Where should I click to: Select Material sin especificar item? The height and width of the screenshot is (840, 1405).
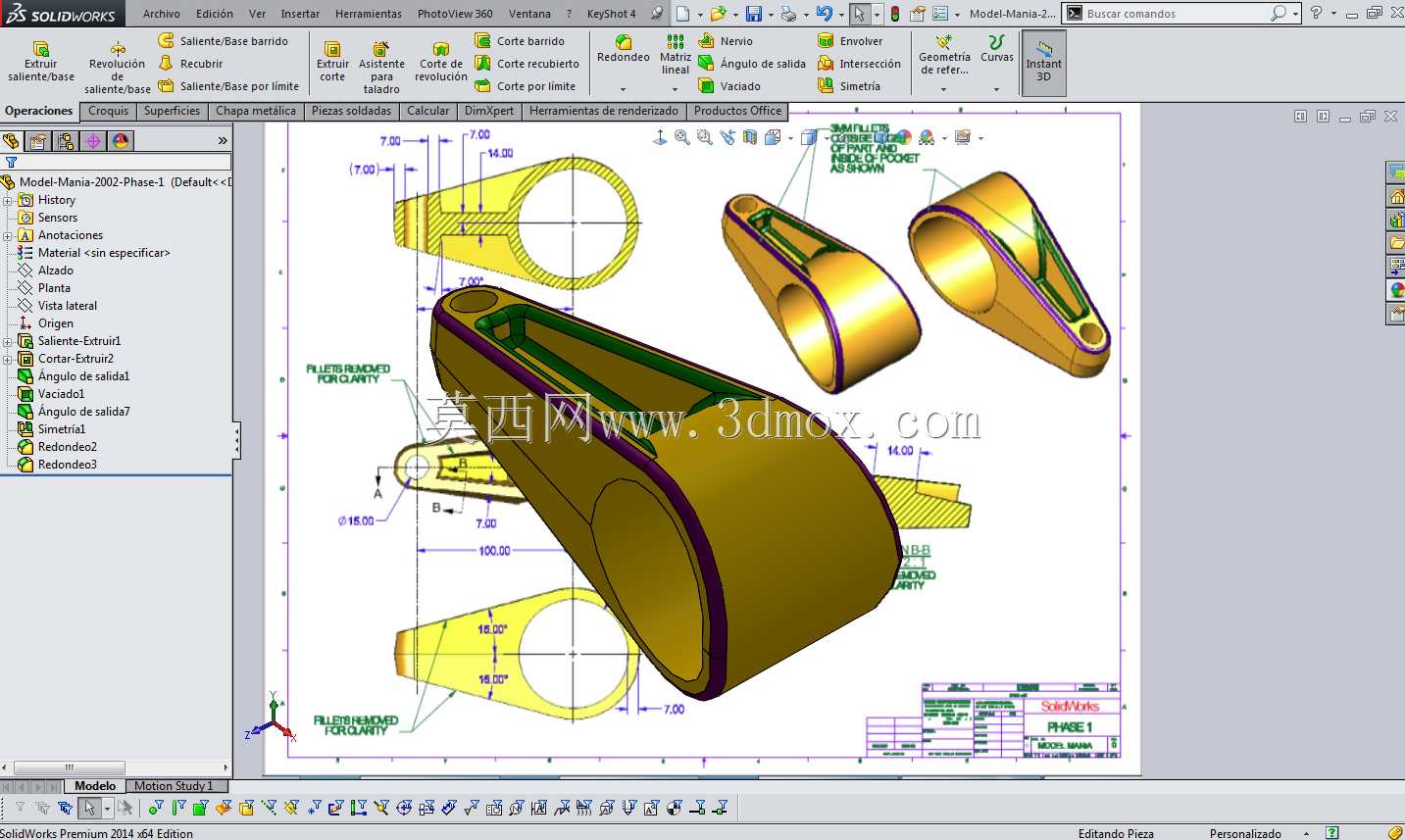[x=94, y=253]
